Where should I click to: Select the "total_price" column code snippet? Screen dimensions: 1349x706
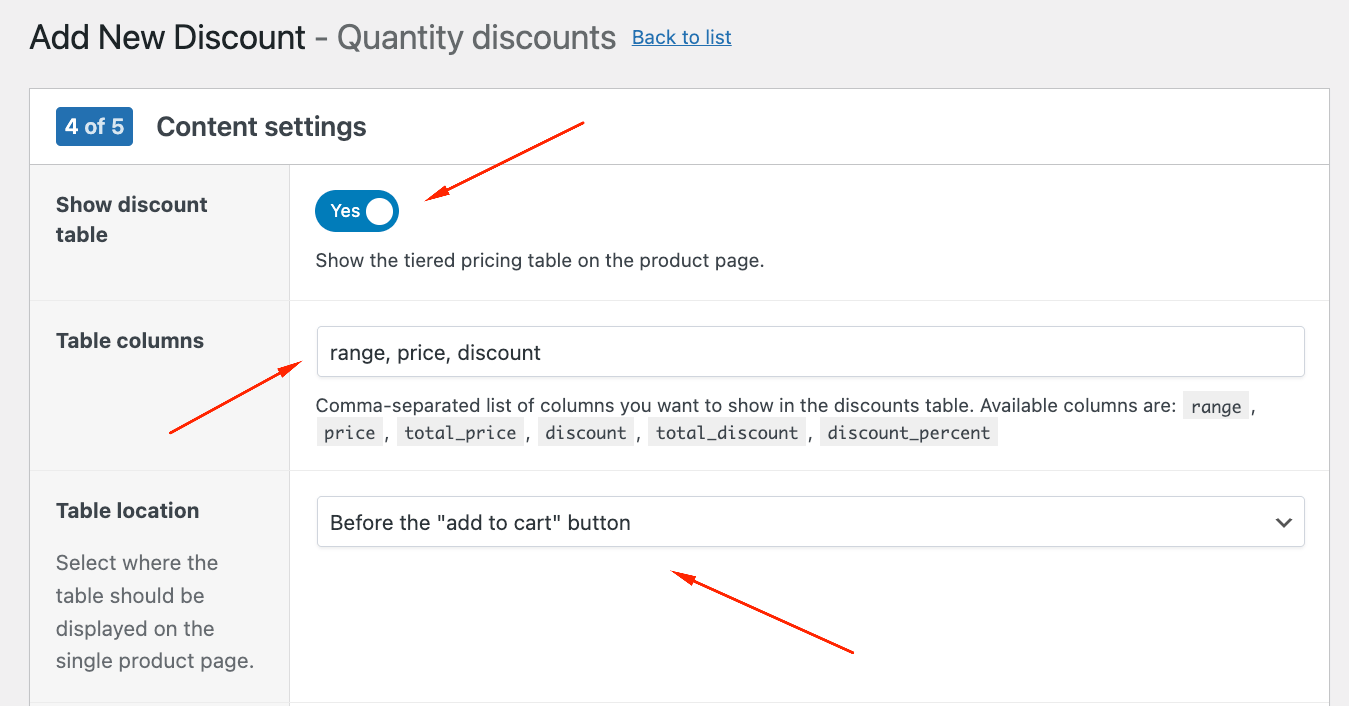coord(459,431)
